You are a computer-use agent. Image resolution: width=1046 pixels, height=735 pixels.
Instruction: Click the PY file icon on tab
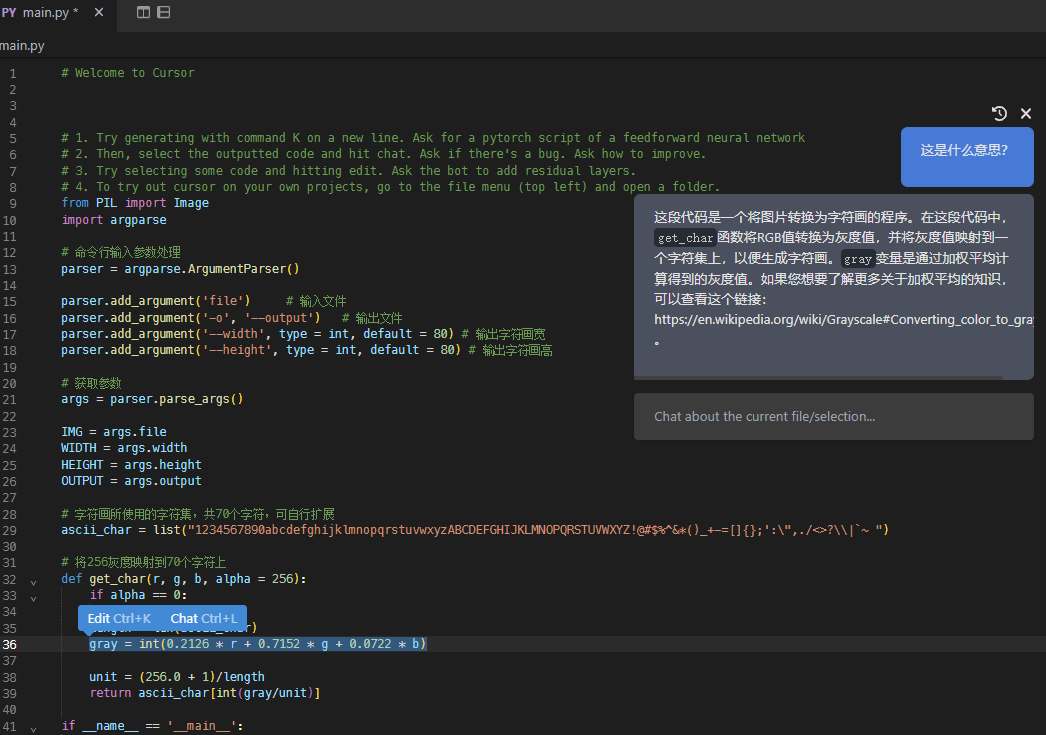click(x=8, y=13)
